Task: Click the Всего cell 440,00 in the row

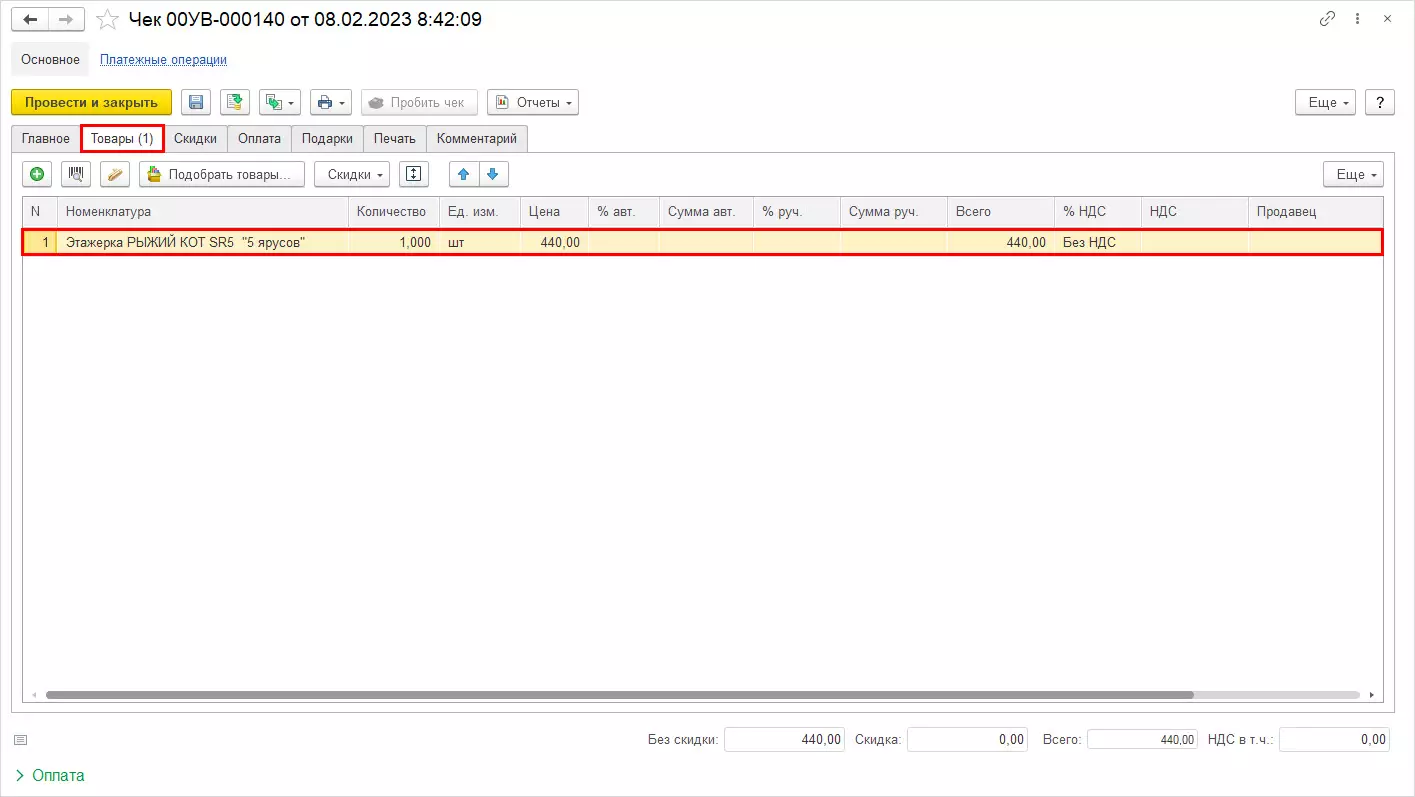Action: (1001, 242)
